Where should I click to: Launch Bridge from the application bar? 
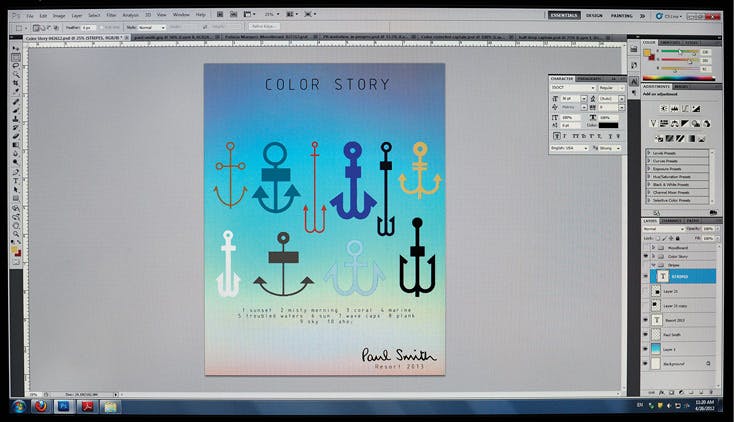click(220, 14)
